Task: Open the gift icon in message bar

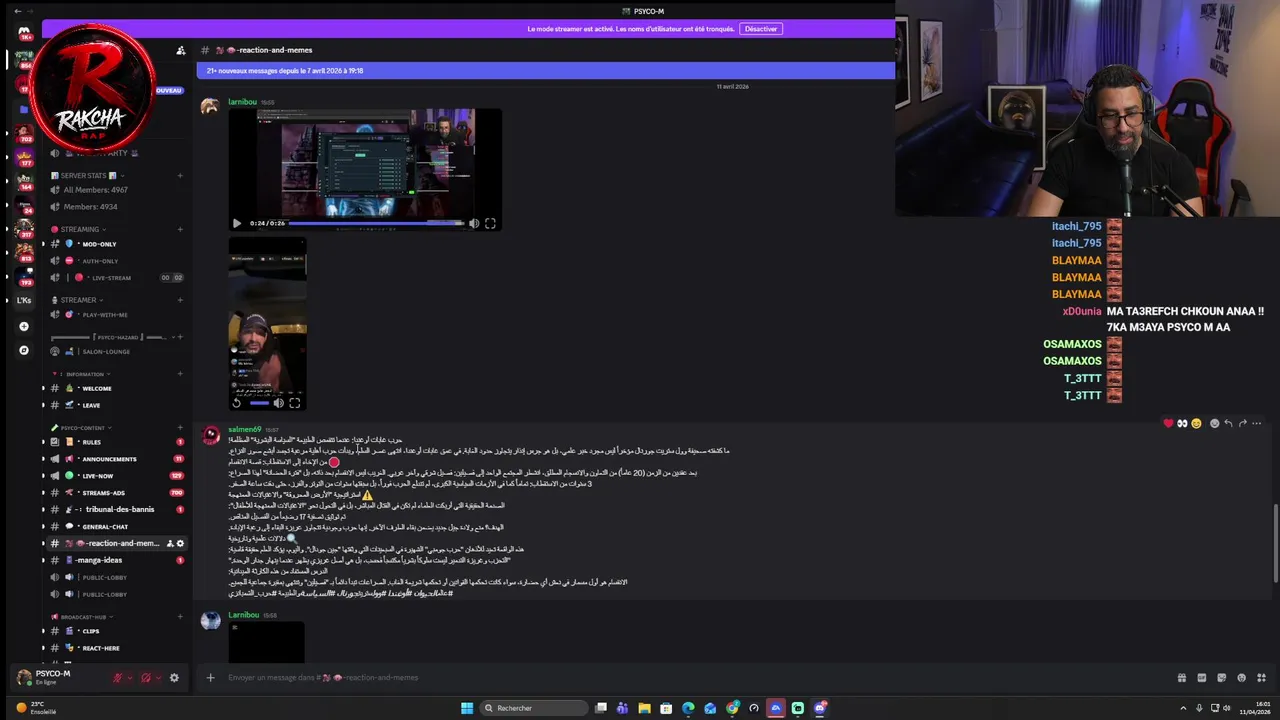Action: coord(1182,677)
